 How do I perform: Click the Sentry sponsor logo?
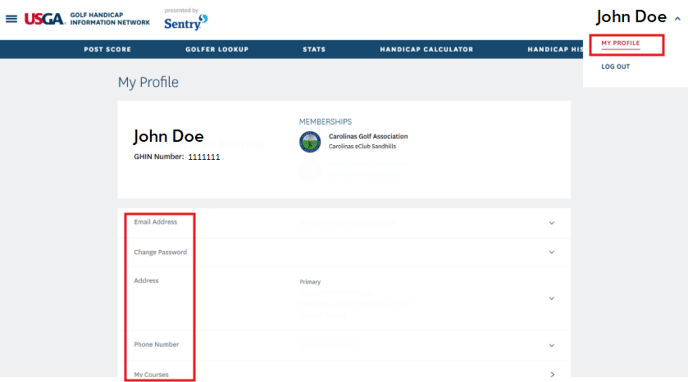[x=186, y=22]
